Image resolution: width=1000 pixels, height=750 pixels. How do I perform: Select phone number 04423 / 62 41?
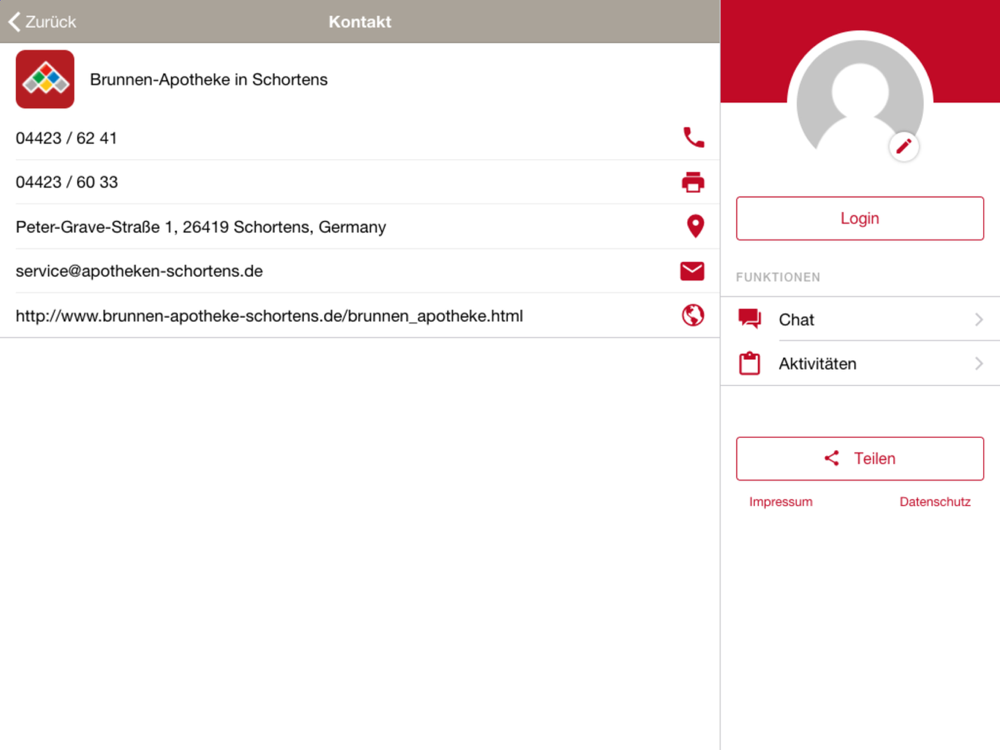tap(66, 138)
